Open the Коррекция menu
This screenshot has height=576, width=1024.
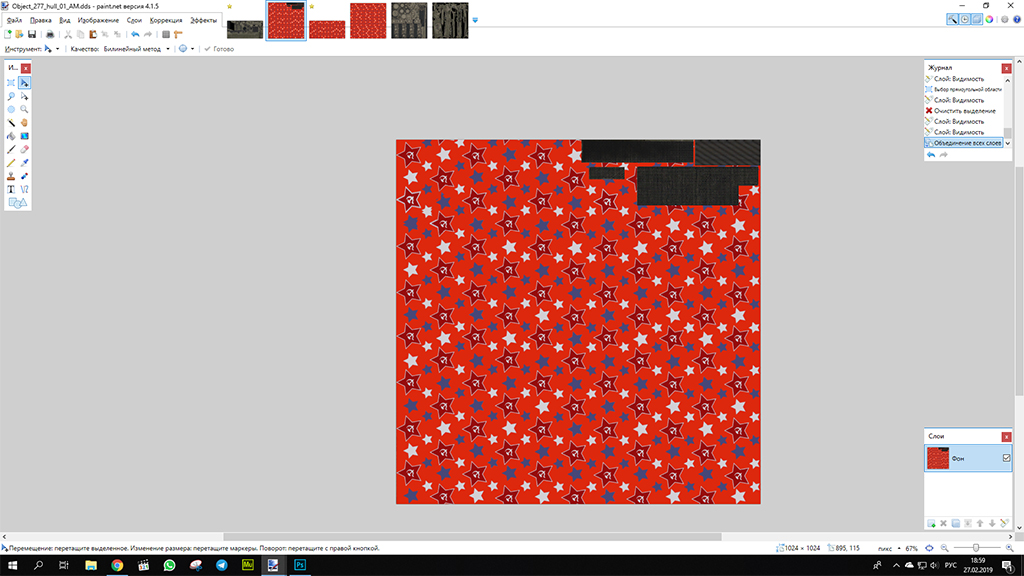click(x=166, y=20)
